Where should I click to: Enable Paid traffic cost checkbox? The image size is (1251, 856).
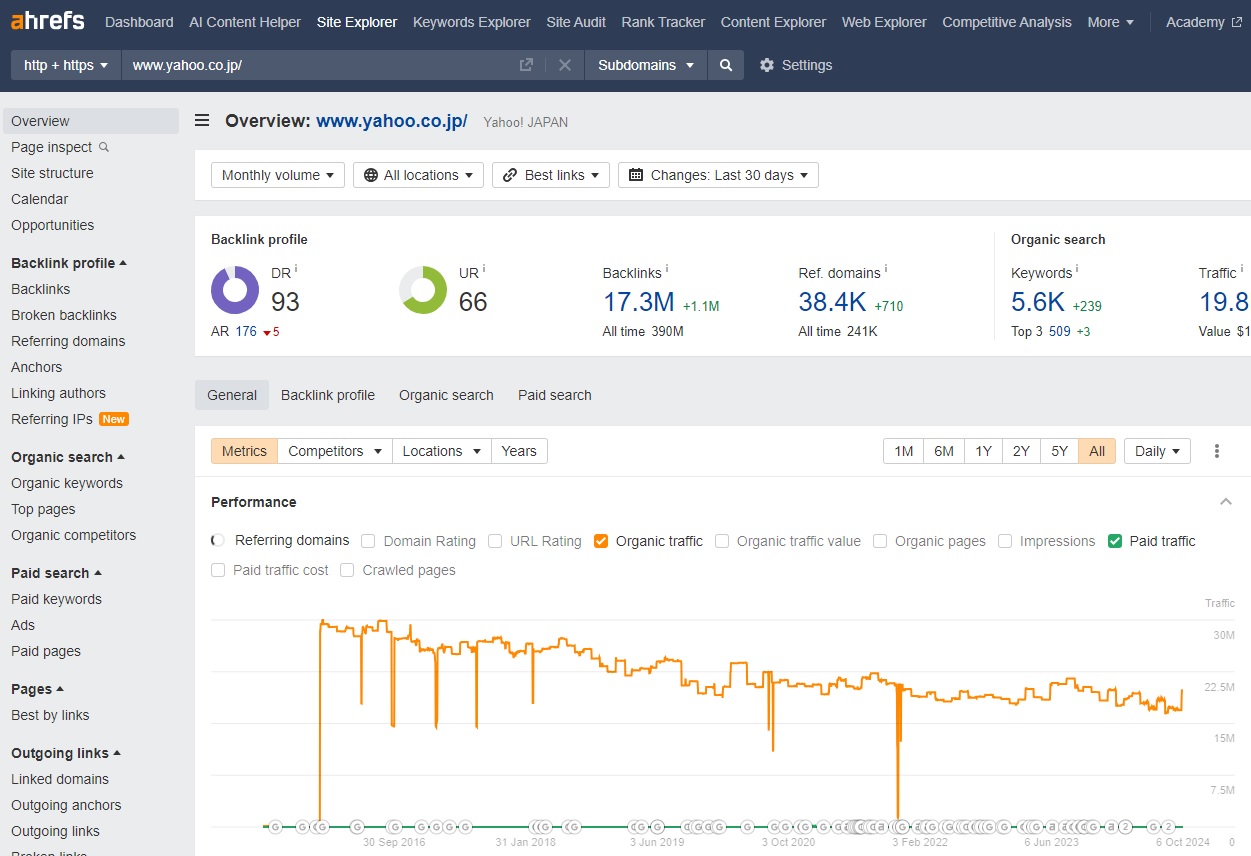218,570
